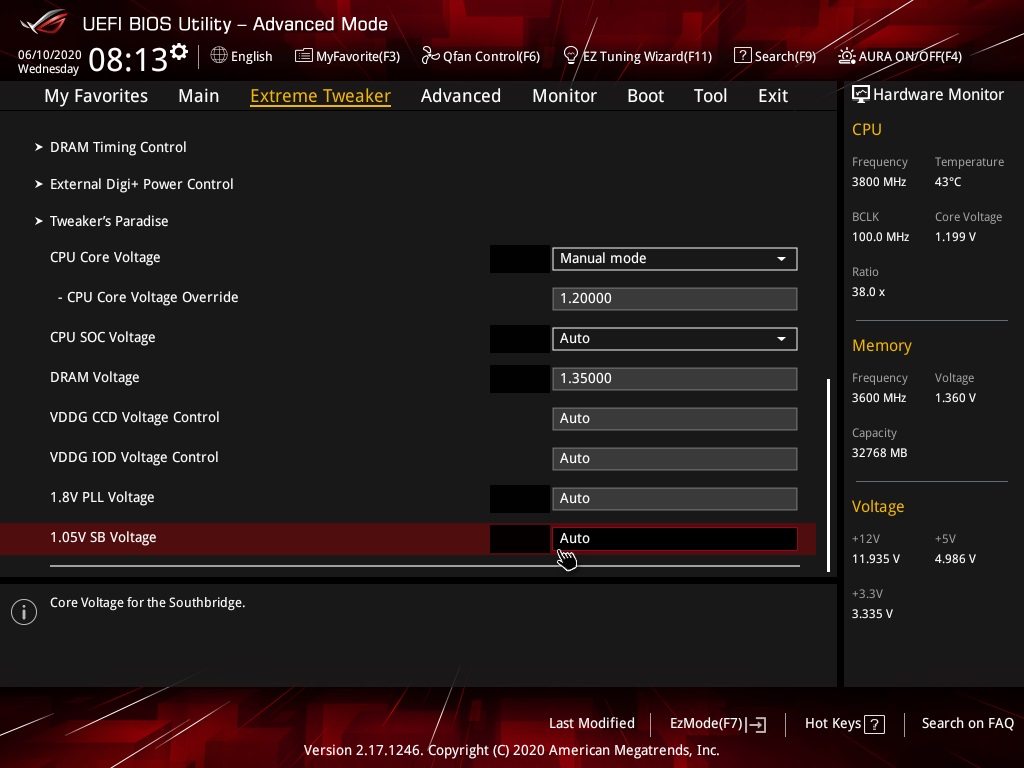This screenshot has height=768, width=1024.
Task: Click the Hot Keys question mark box
Action: tap(874, 724)
